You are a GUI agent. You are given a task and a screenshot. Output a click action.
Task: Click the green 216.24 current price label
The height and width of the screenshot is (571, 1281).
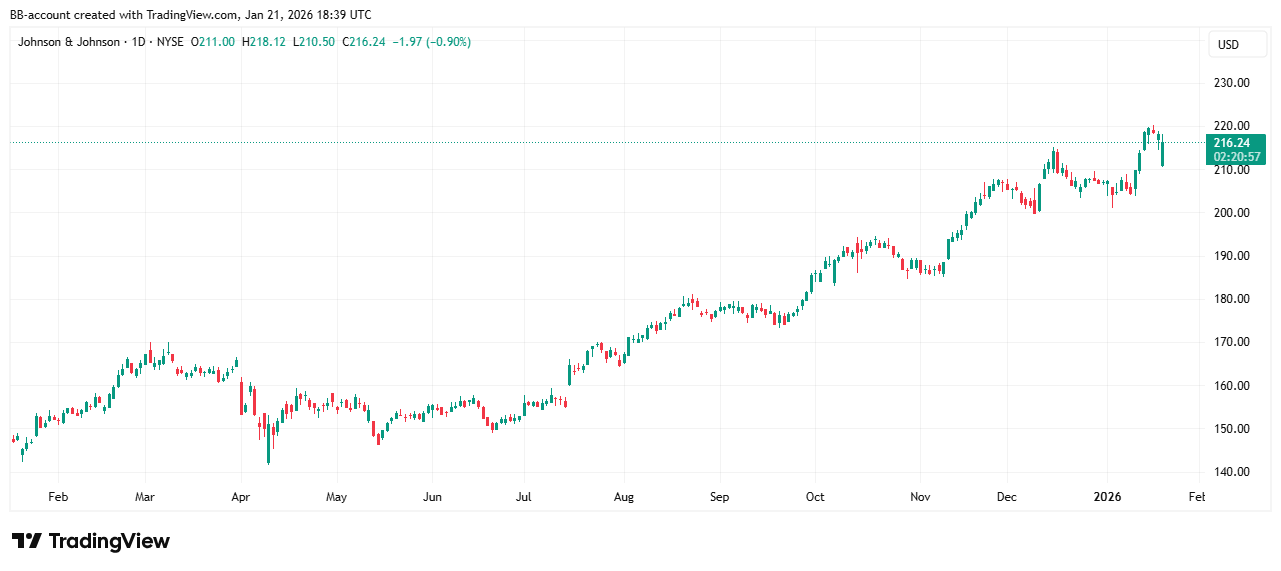pyautogui.click(x=1231, y=143)
